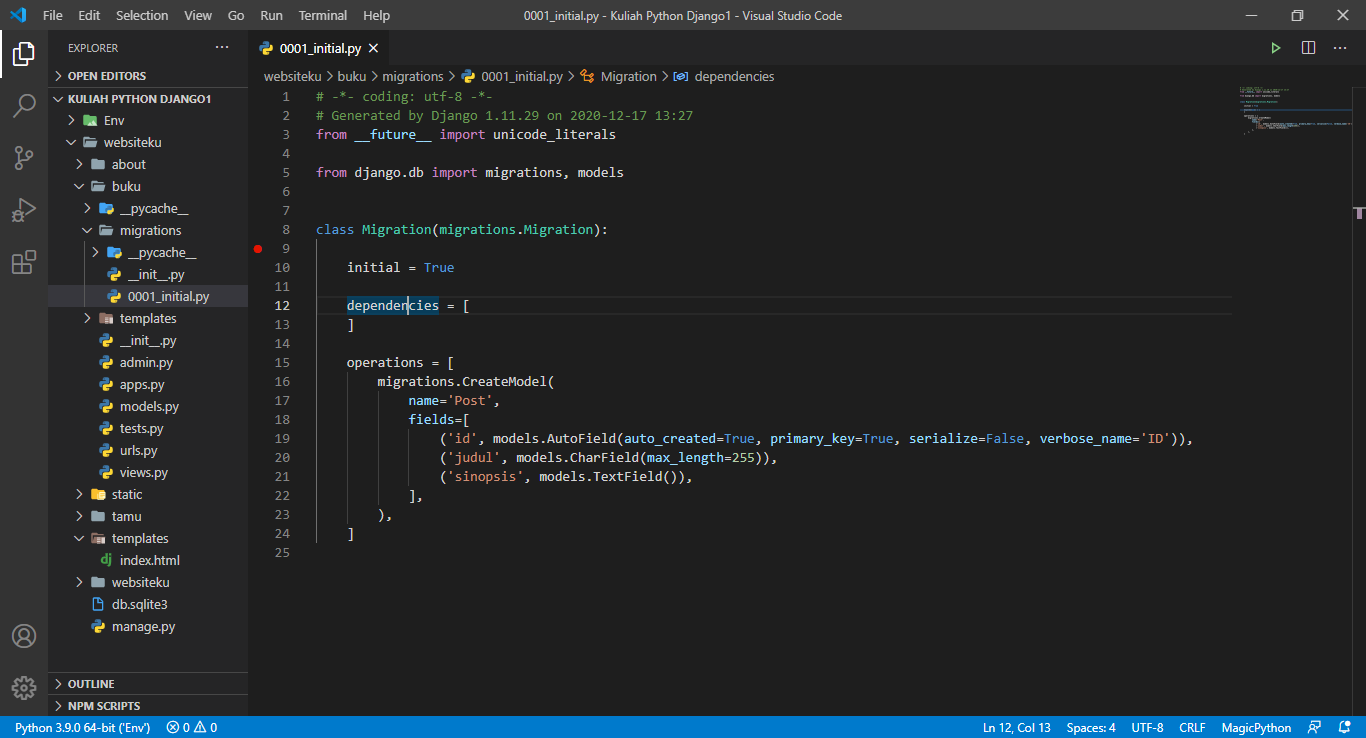Collapse the migrations folder
The image size is (1366, 738).
148,229
